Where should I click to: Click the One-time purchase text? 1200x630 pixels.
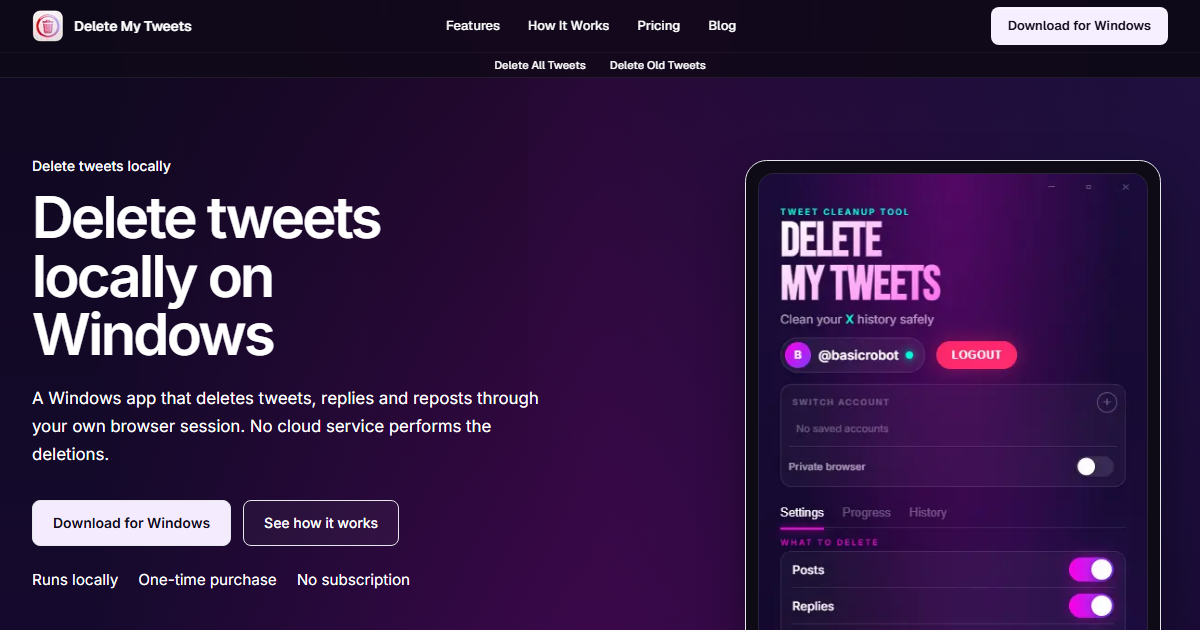207,580
